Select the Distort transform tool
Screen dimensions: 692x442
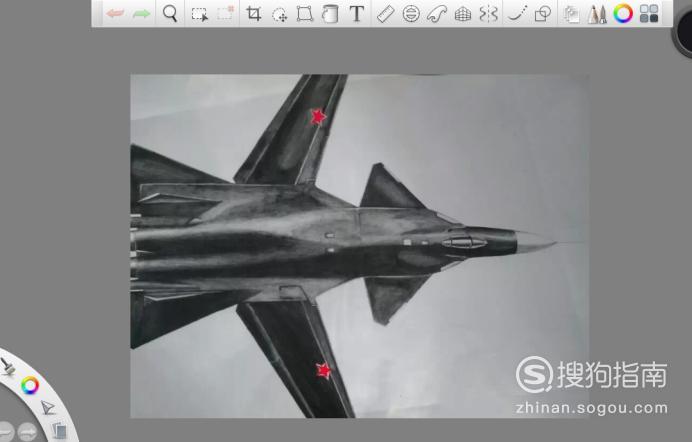point(305,14)
